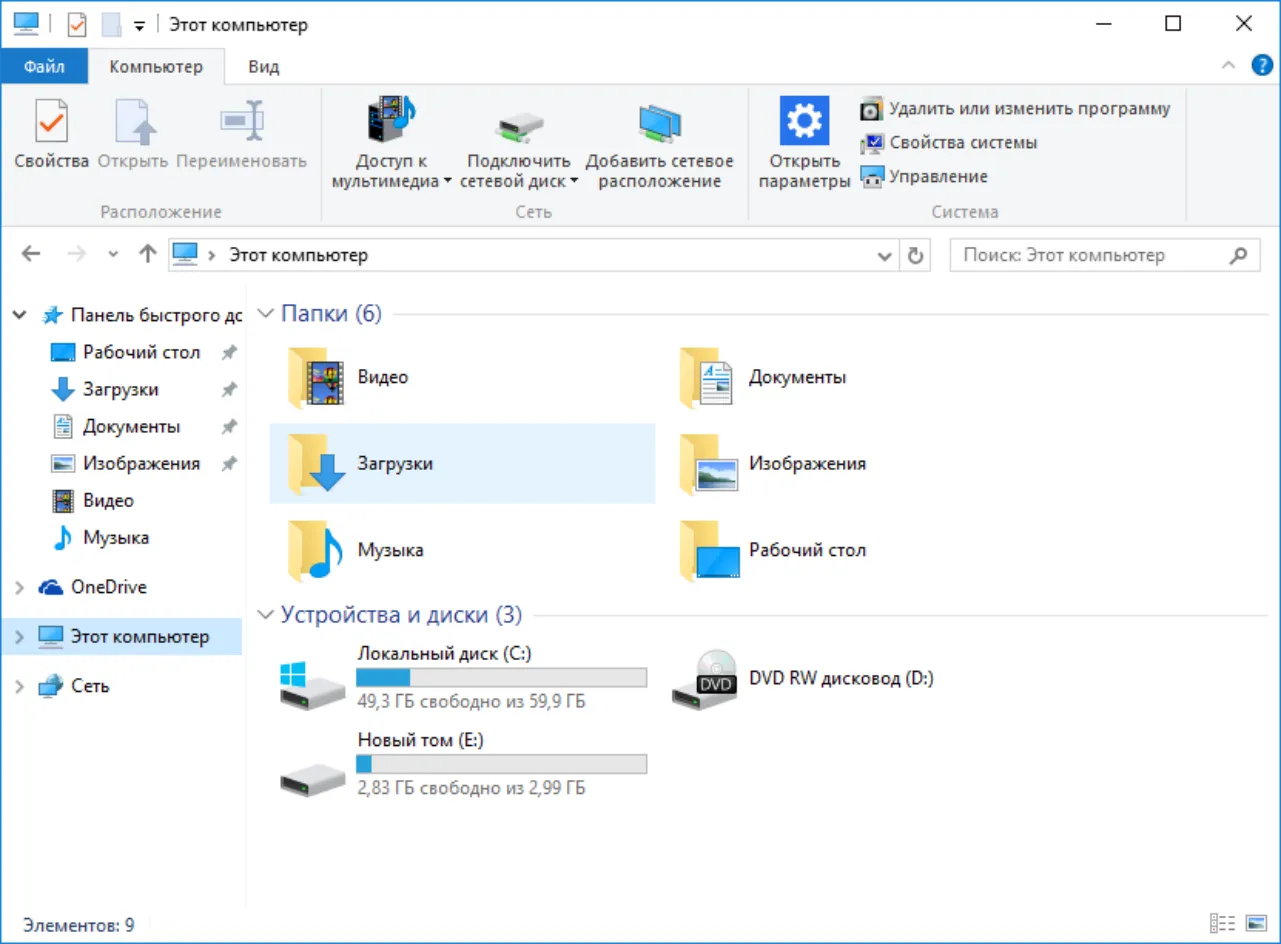Collapse Панель быстрого доступа tree node

point(19,316)
